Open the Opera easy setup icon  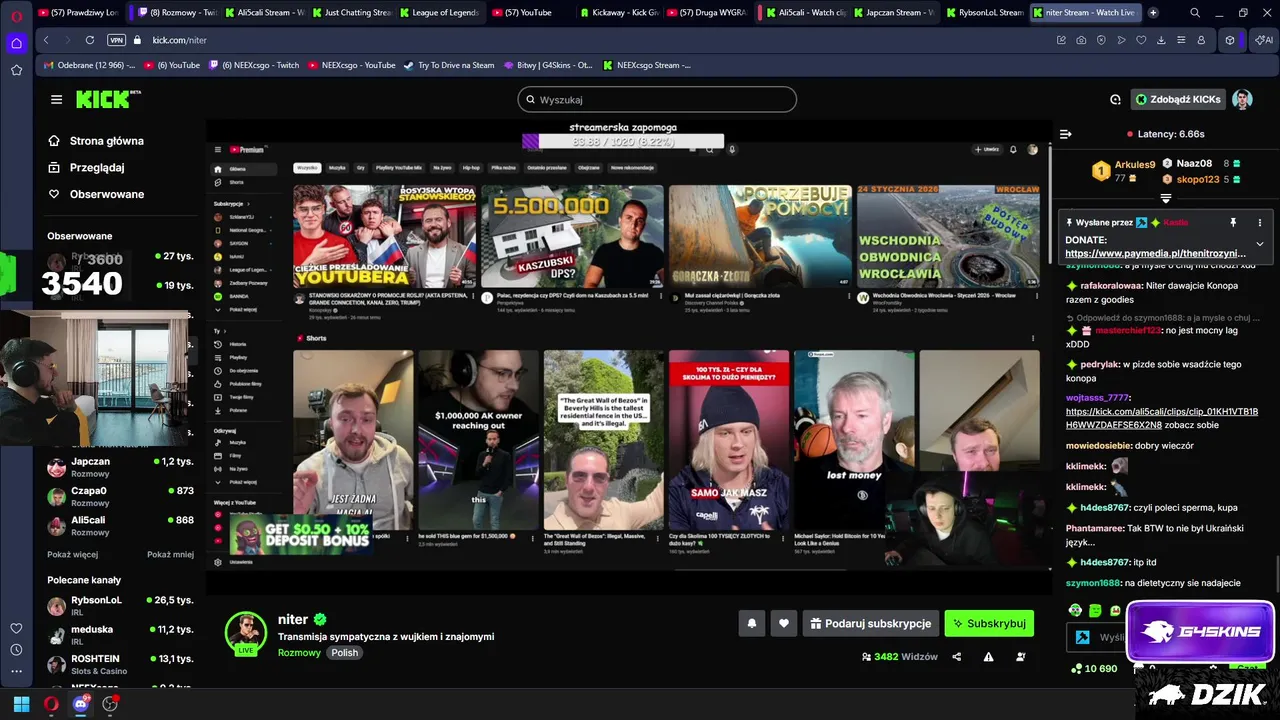1181,40
